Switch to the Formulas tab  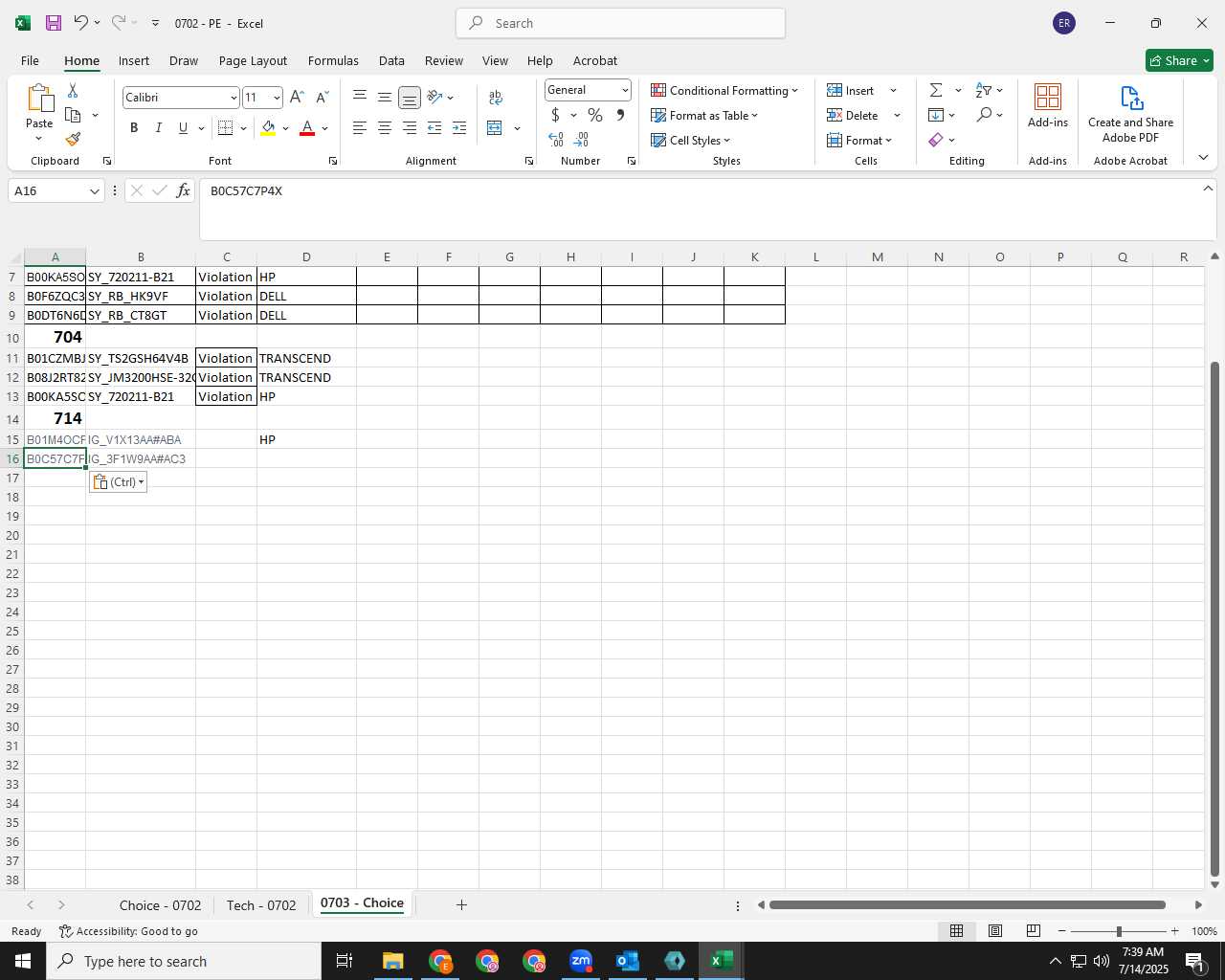click(x=333, y=60)
